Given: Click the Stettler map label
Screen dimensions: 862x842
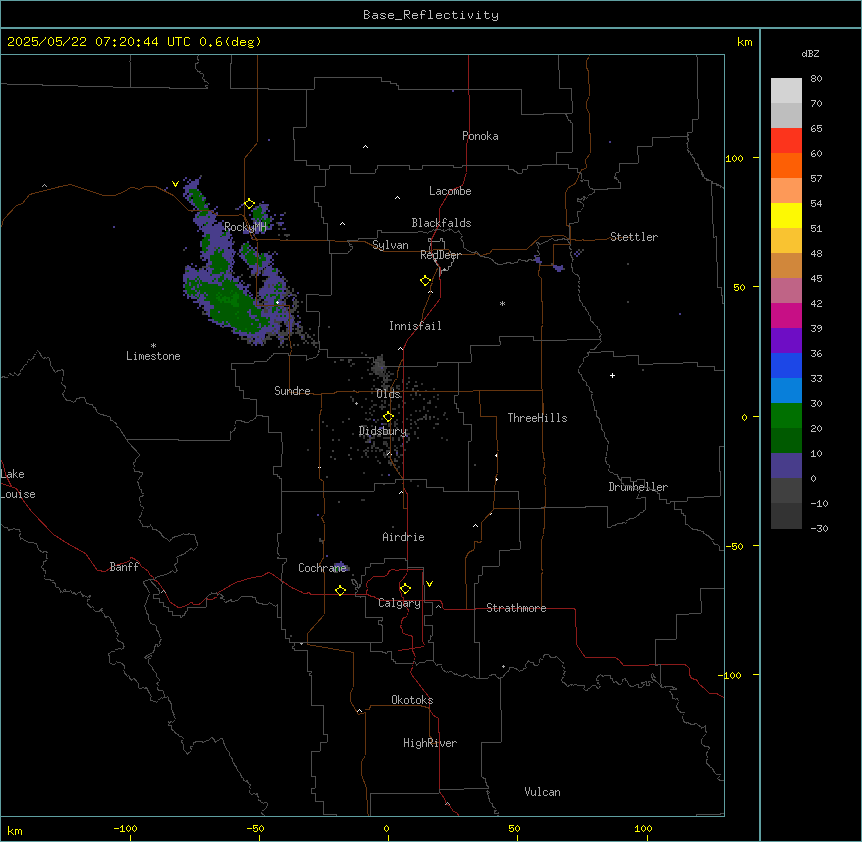Looking at the screenshot, I should (634, 237).
